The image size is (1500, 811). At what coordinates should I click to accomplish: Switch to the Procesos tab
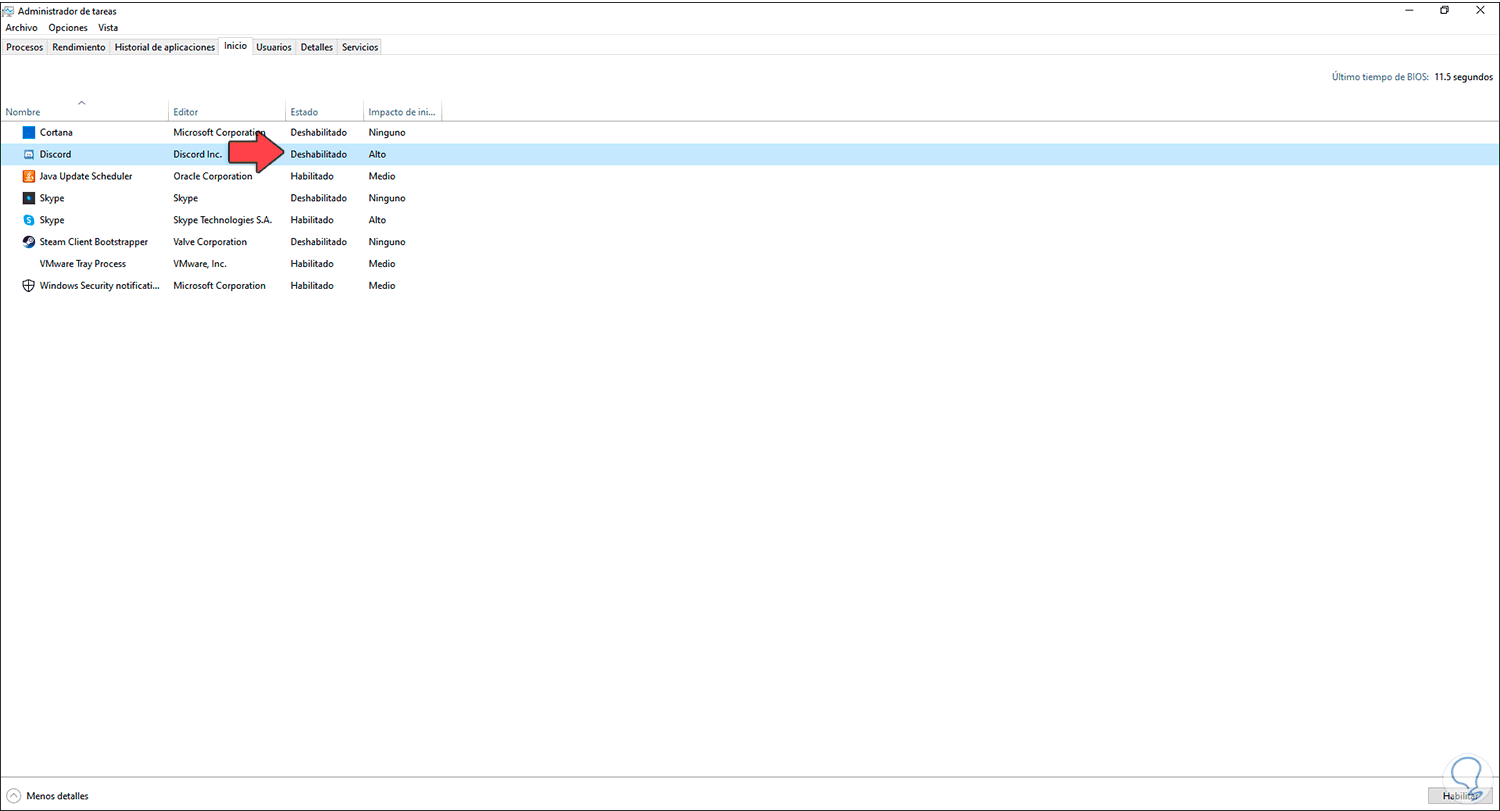coord(25,47)
